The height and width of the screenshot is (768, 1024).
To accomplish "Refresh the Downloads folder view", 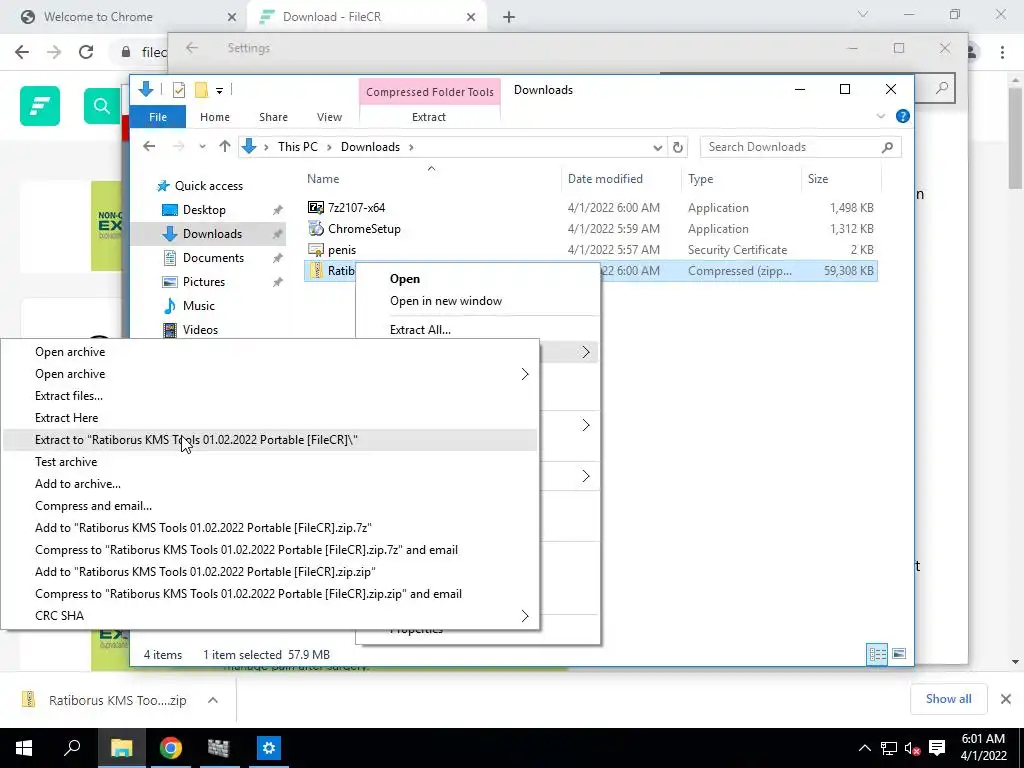I will 678,148.
